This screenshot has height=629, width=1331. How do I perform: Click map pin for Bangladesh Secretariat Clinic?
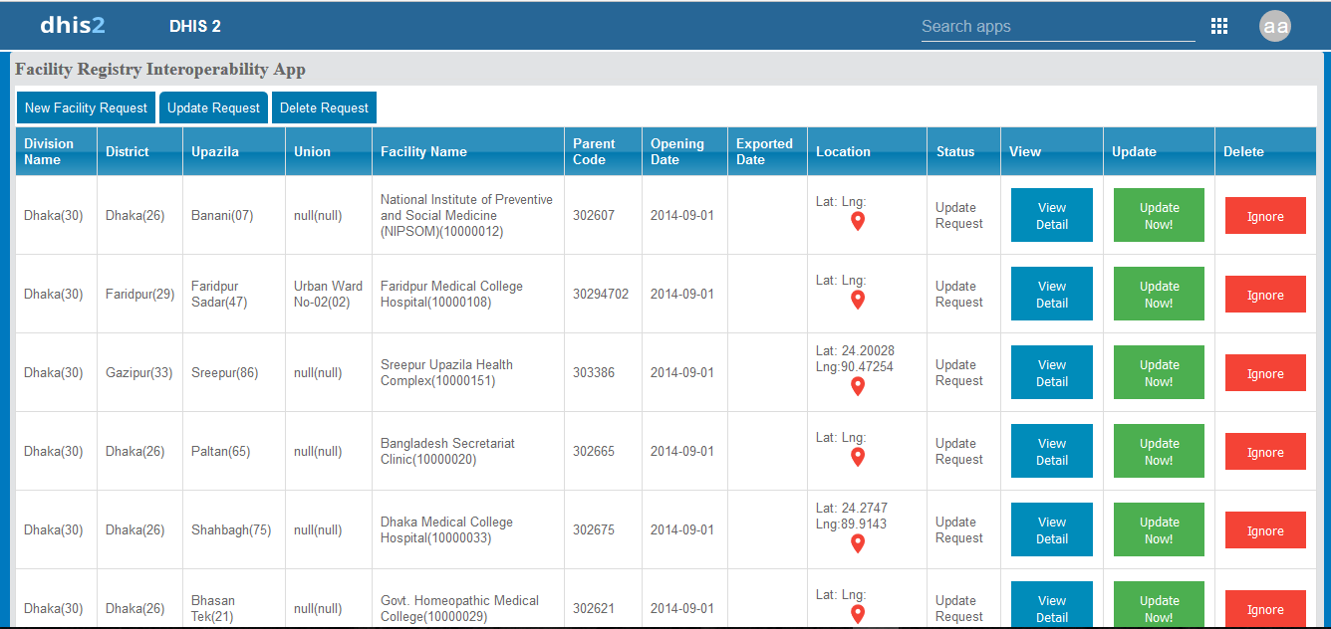857,457
